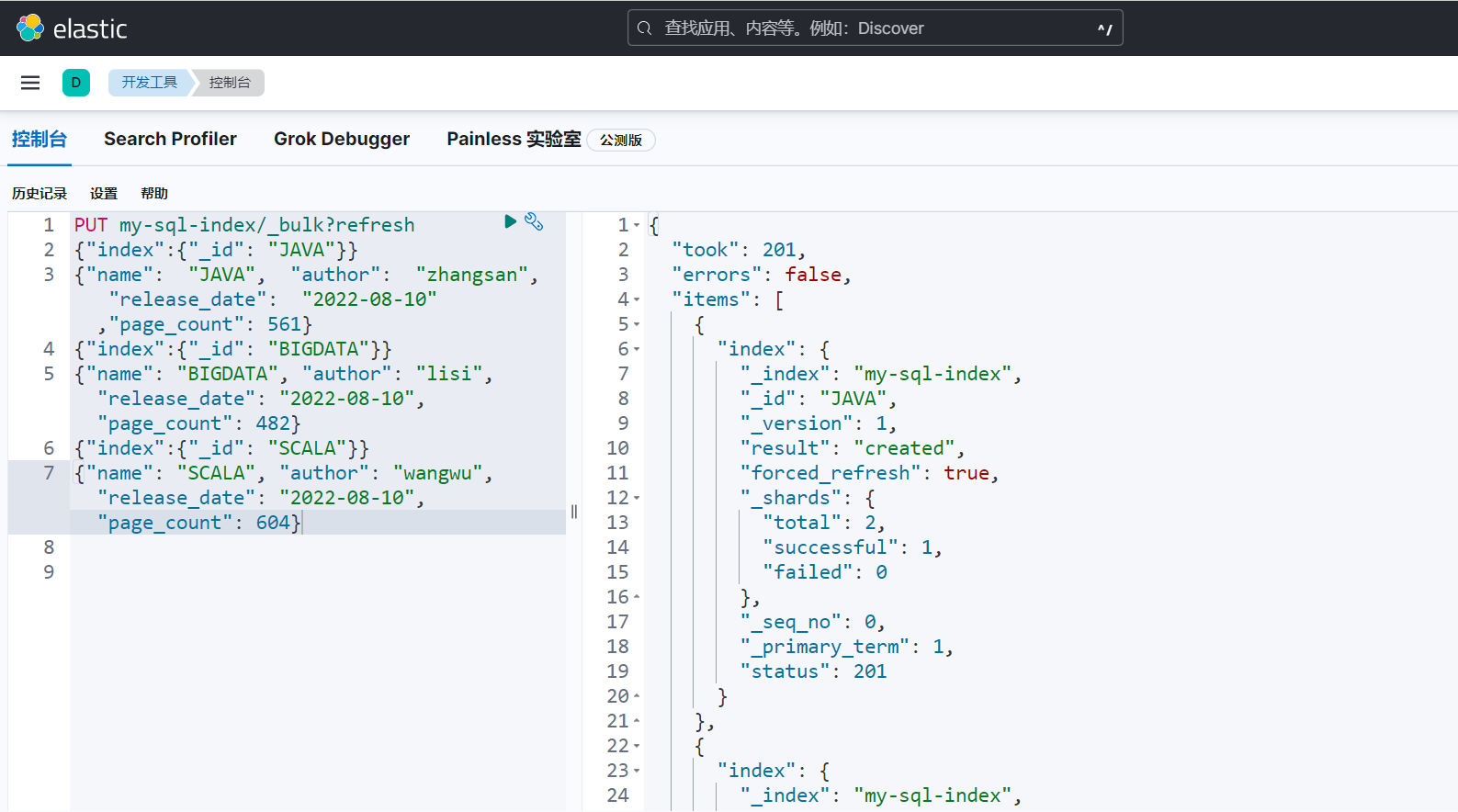1458x812 pixels.
Task: Collapse the "items" array fold arrow
Action: (x=637, y=299)
